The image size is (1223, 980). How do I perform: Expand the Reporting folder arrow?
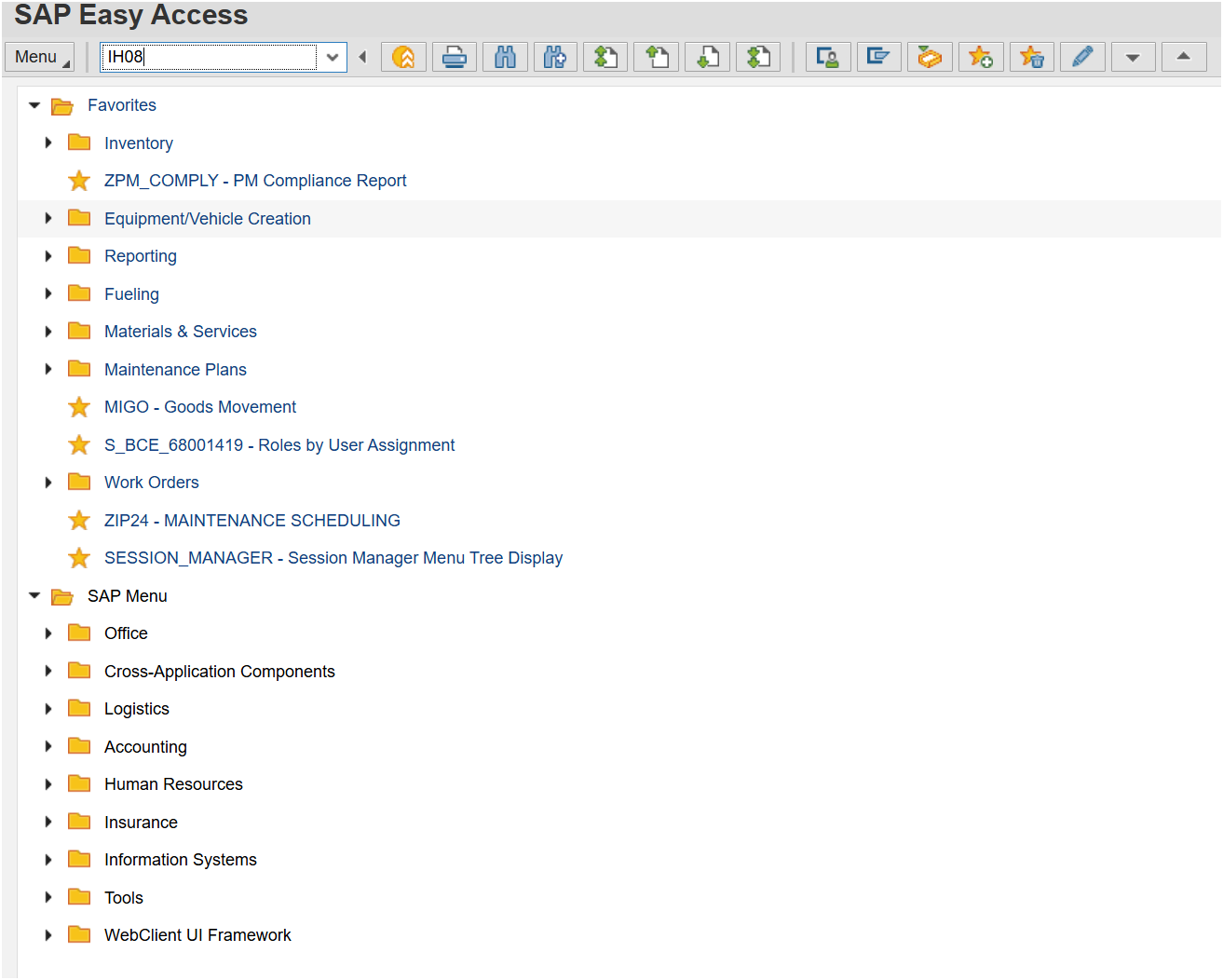tap(48, 255)
